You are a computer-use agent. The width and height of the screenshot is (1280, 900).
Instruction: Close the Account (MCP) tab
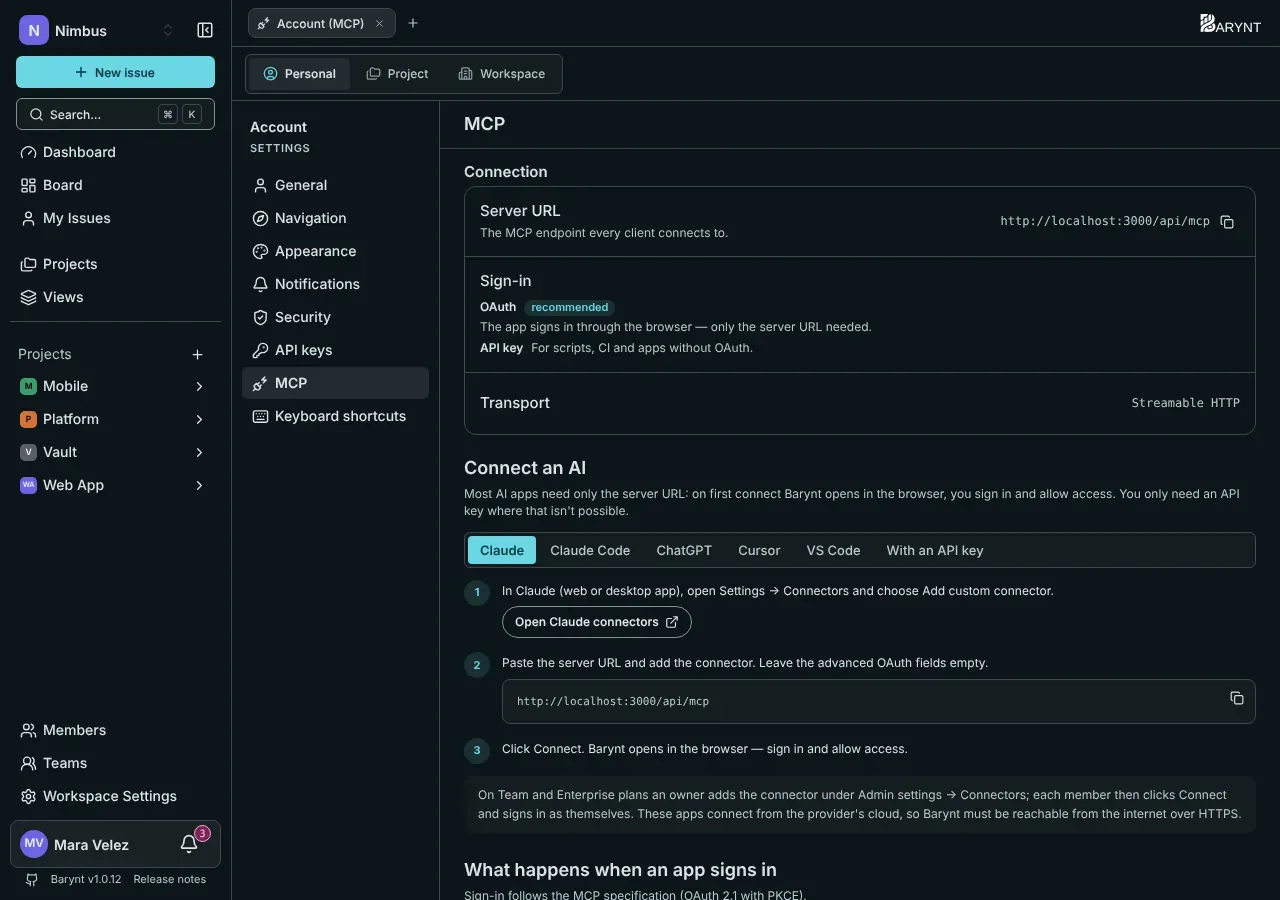pyautogui.click(x=379, y=23)
